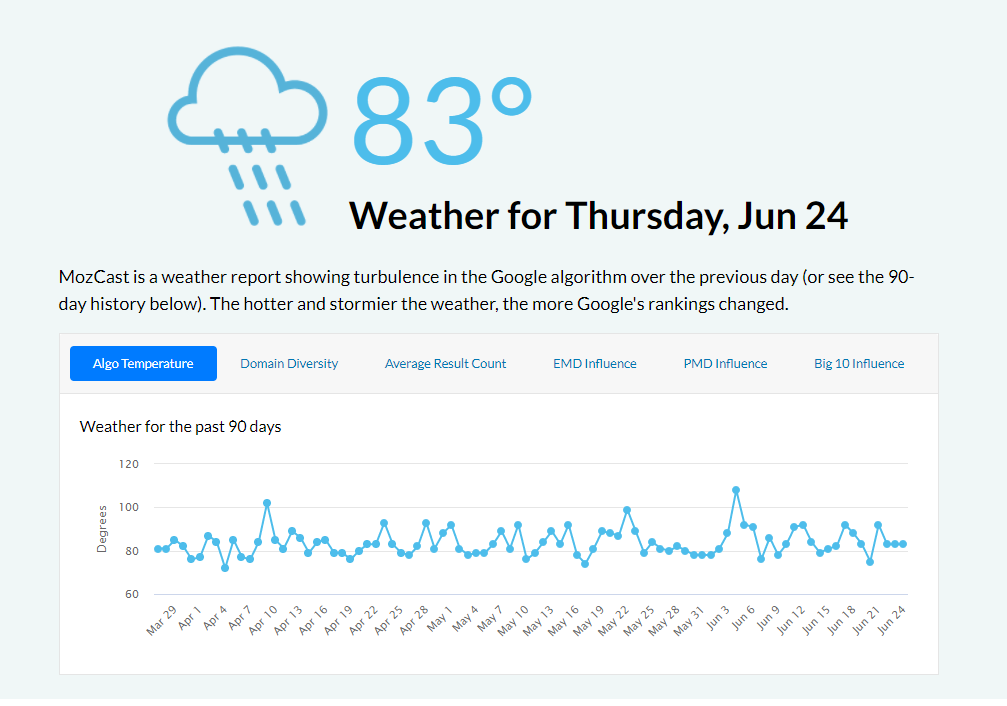Click the Jun 5 peak data point
This screenshot has width=1007, height=706.
click(736, 490)
